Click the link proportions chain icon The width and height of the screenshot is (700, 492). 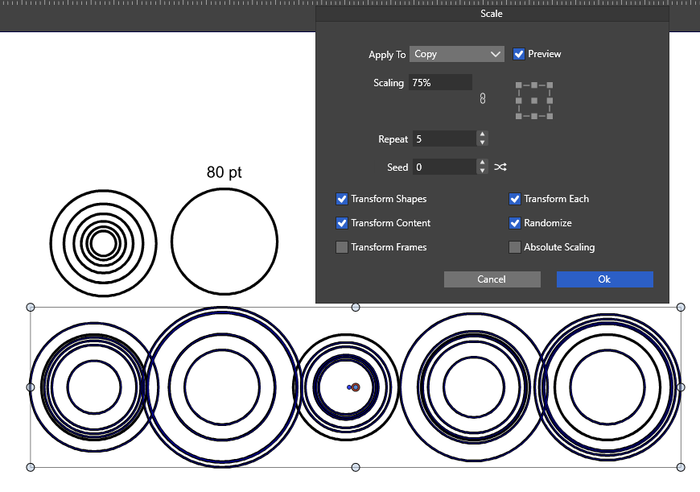482,99
